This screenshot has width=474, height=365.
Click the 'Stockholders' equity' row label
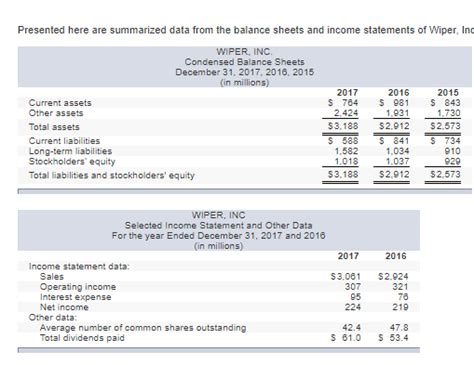[72, 161]
